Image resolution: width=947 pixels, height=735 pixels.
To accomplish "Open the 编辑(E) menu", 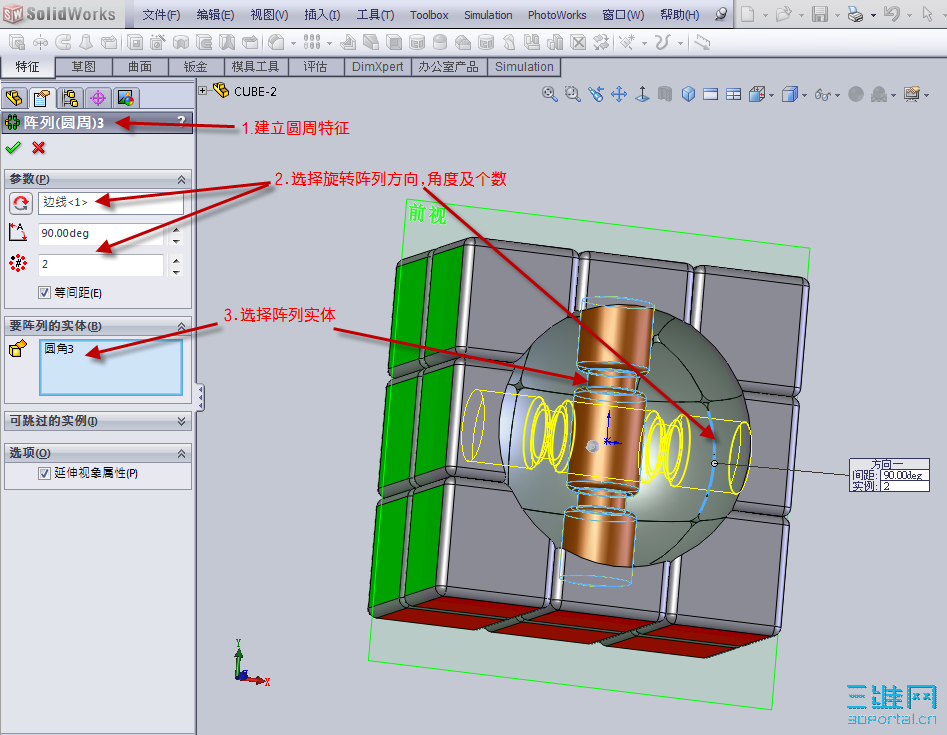I will pos(215,14).
